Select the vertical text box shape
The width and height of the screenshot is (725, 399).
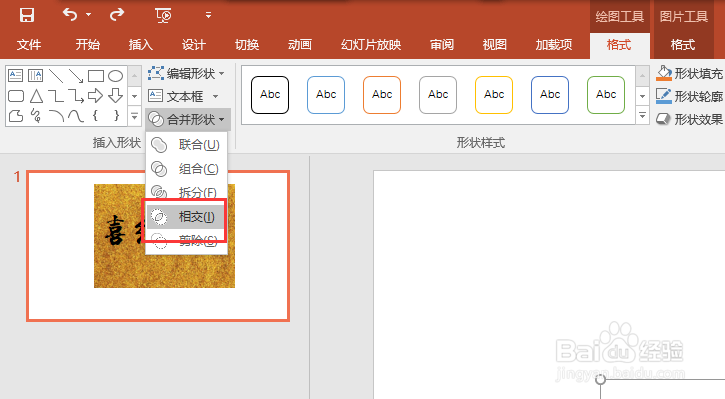click(x=36, y=75)
